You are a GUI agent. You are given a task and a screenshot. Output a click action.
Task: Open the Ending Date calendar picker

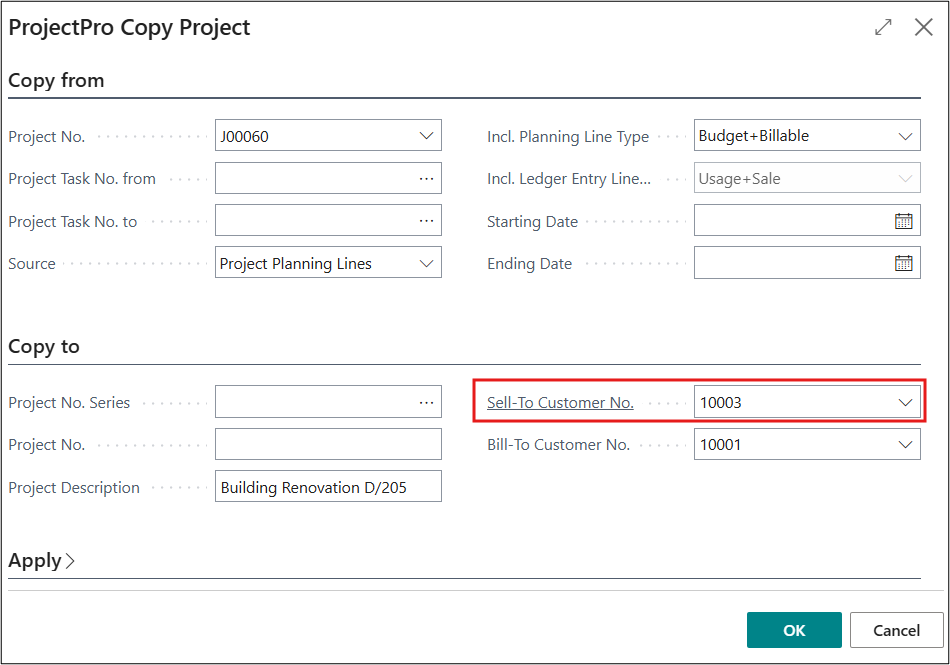tap(903, 263)
